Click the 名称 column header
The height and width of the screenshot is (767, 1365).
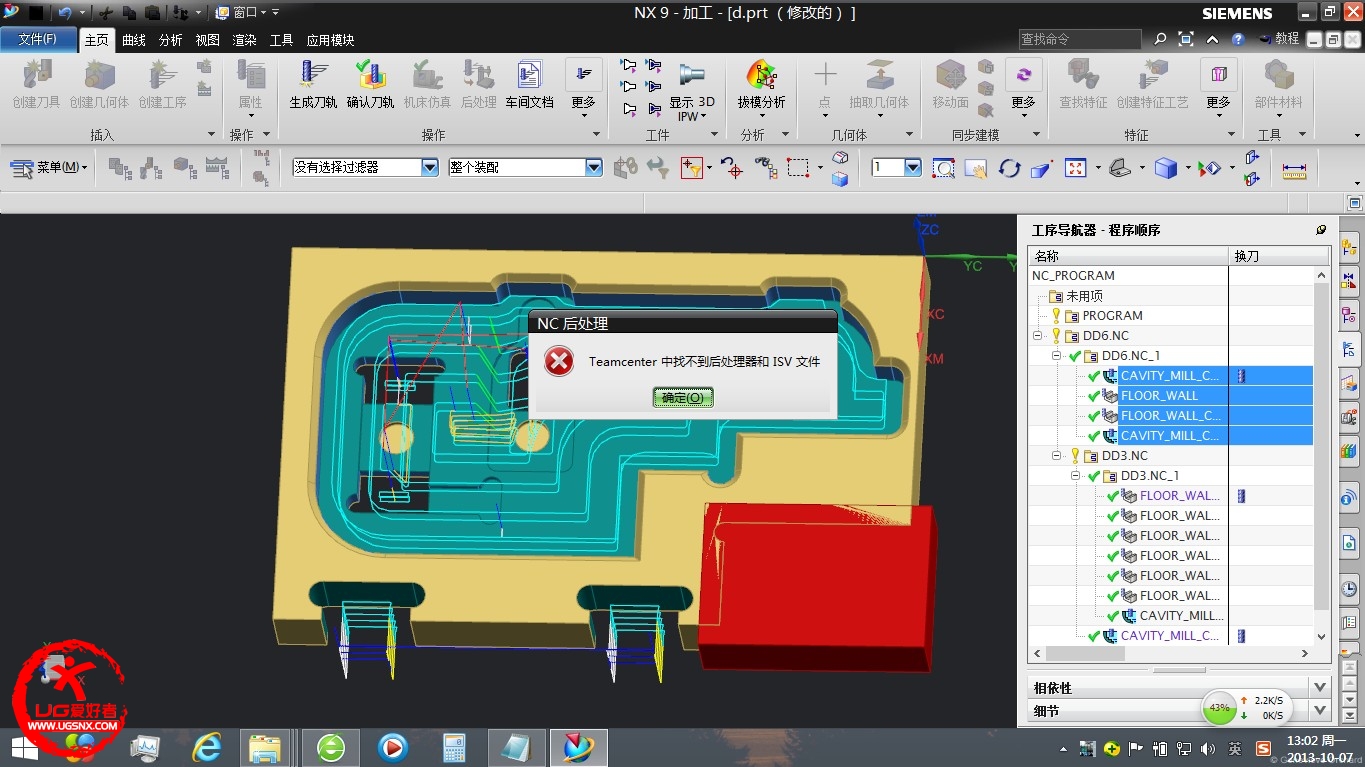coord(1128,256)
